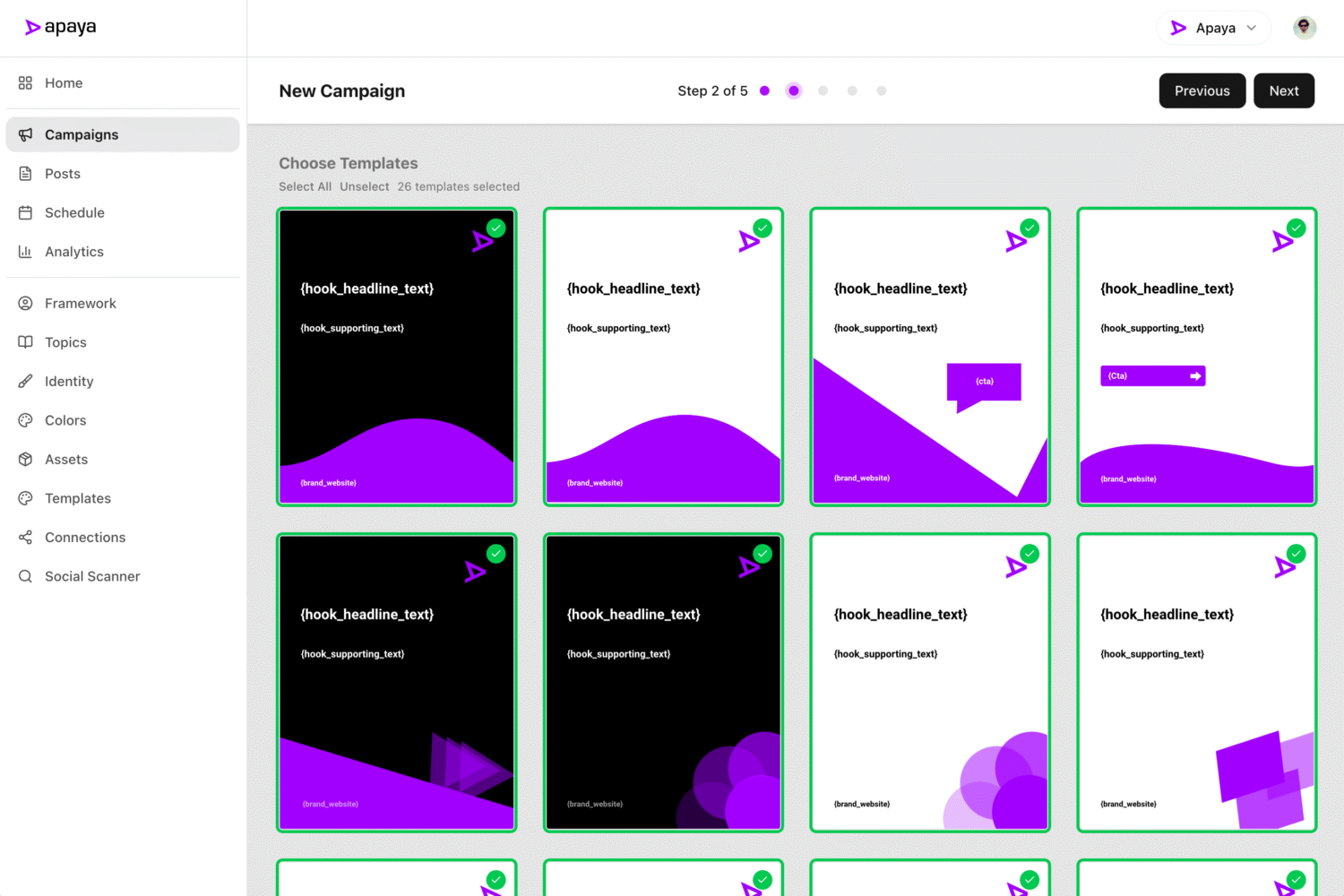
Task: Open the Analytics section
Action: 73,252
